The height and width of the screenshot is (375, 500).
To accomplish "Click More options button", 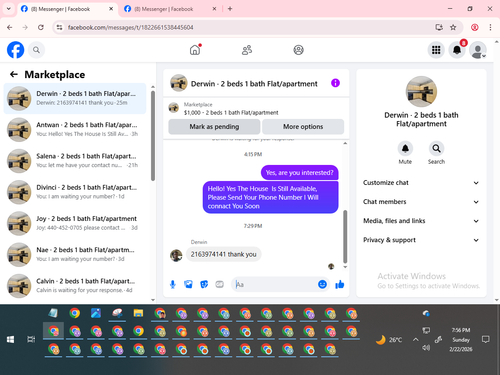I will click(x=303, y=127).
